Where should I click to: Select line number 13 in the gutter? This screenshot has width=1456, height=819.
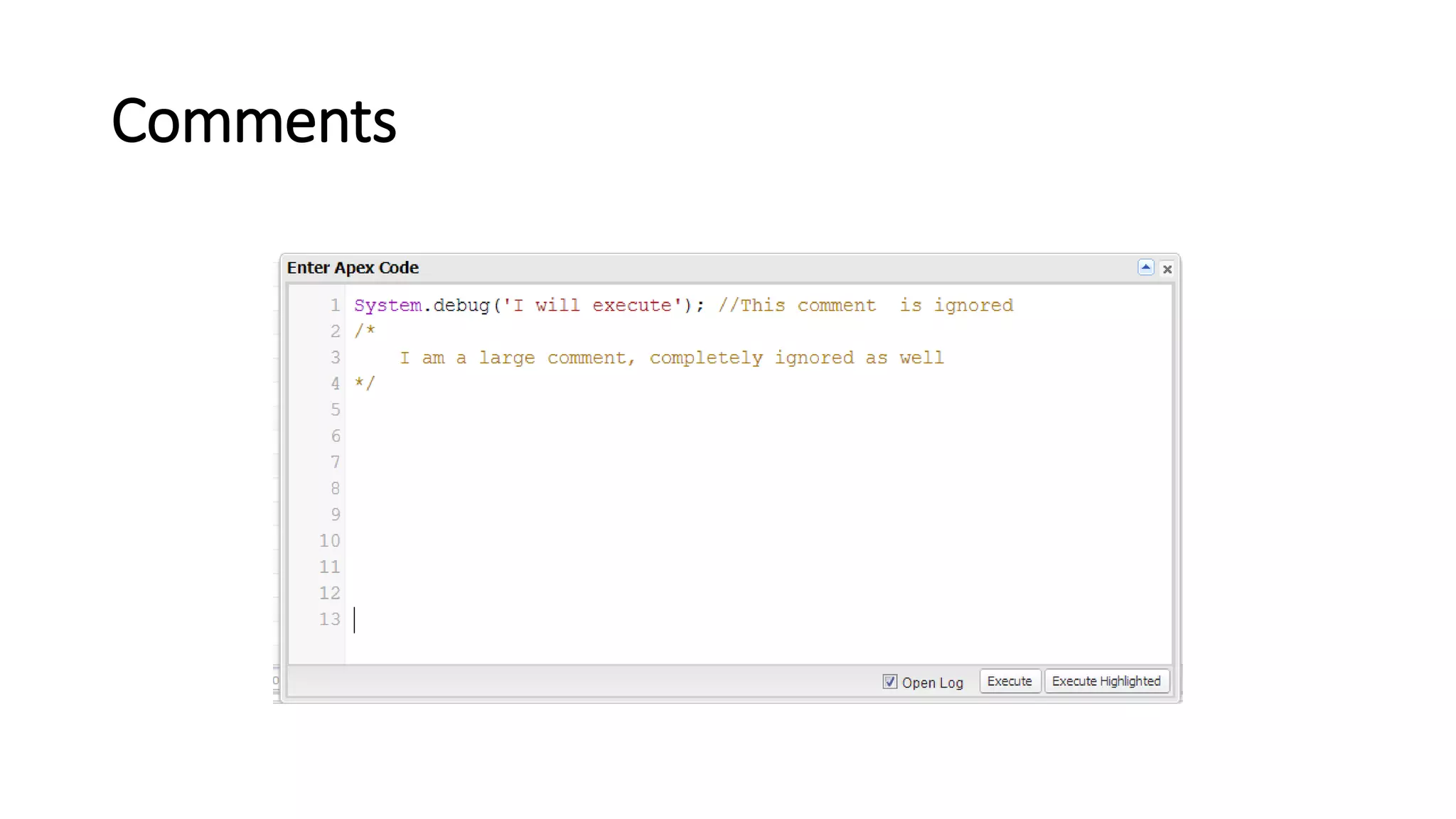coord(330,619)
